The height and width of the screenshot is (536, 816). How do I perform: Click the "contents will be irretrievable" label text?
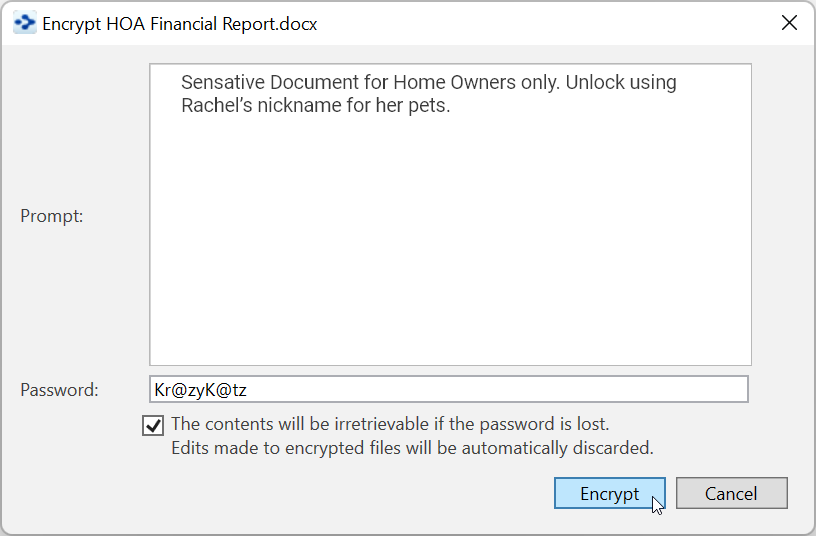click(390, 424)
